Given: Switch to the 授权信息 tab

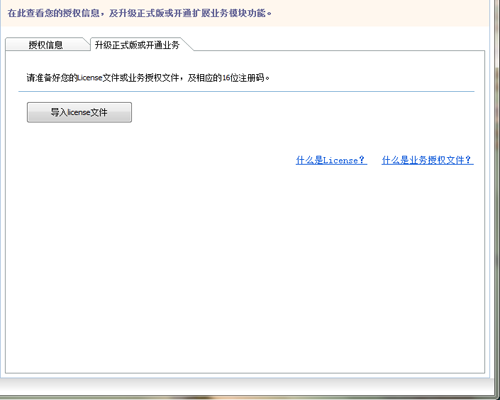Looking at the screenshot, I should point(46,45).
